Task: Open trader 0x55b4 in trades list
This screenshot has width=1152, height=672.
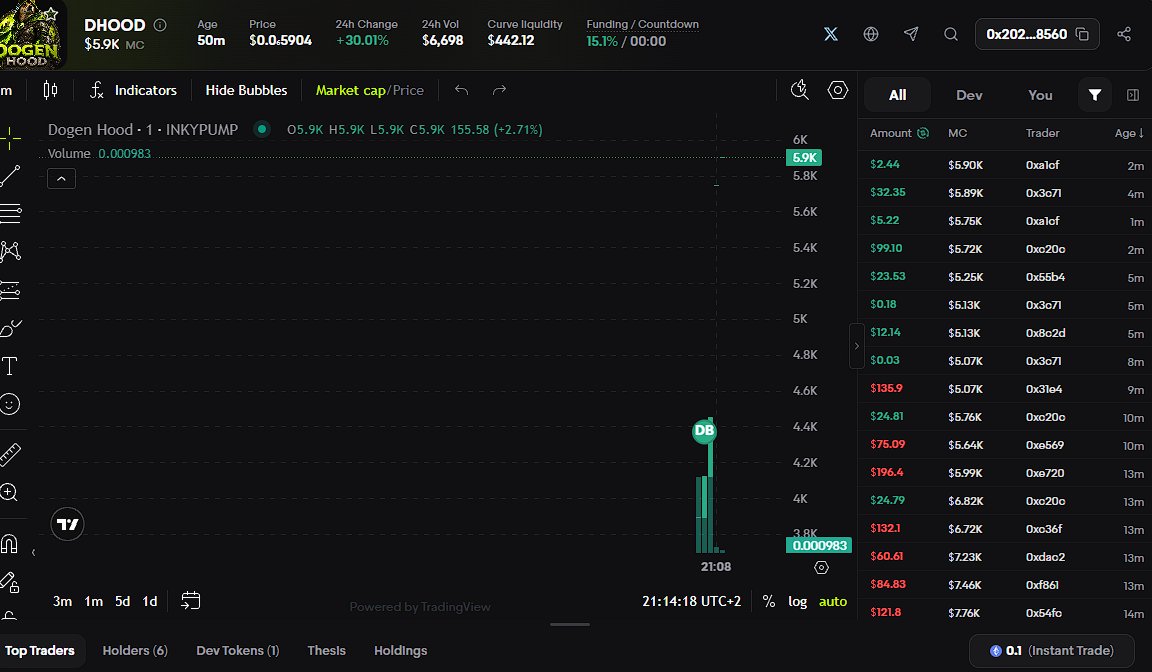Action: pyautogui.click(x=1045, y=277)
